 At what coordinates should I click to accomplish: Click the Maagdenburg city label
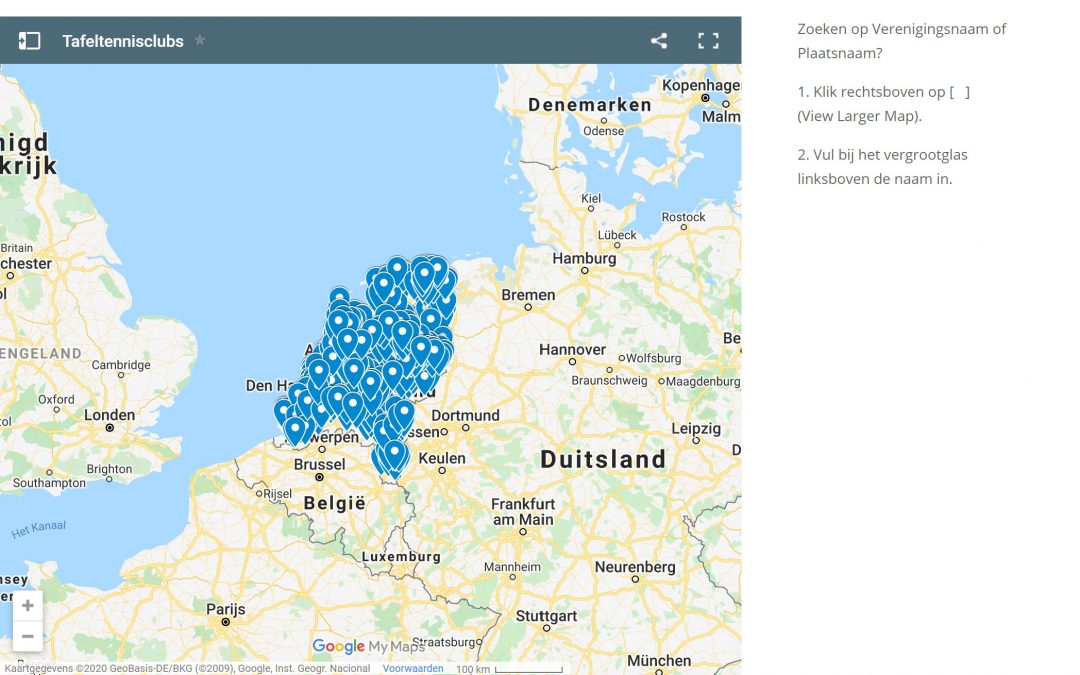[x=703, y=381]
